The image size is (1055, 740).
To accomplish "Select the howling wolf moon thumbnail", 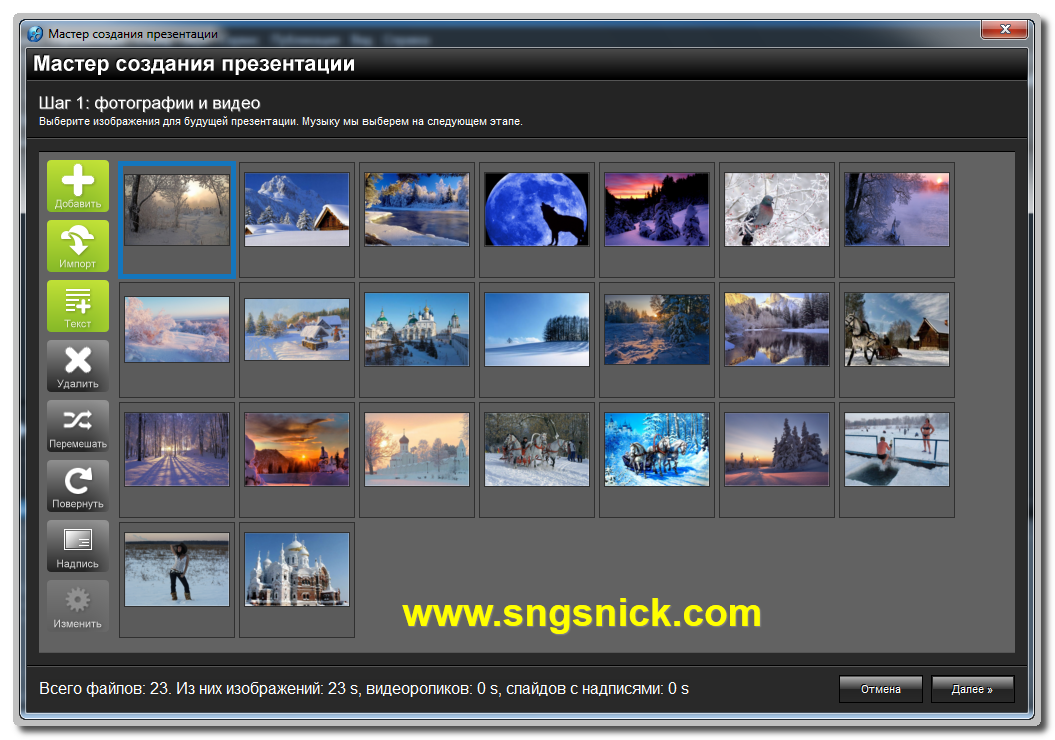I will [x=537, y=209].
